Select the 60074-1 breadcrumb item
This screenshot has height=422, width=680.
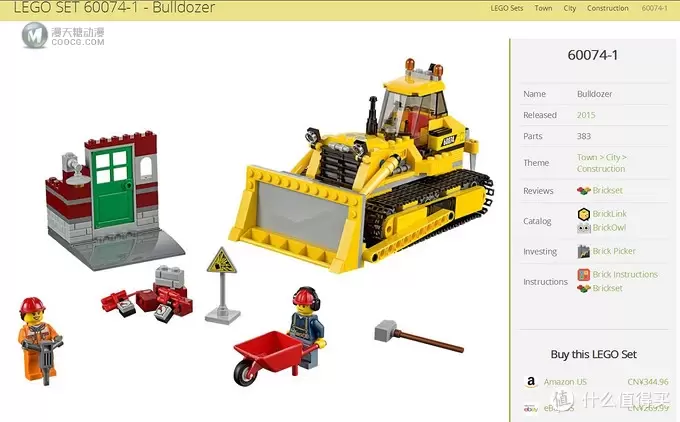pos(654,8)
